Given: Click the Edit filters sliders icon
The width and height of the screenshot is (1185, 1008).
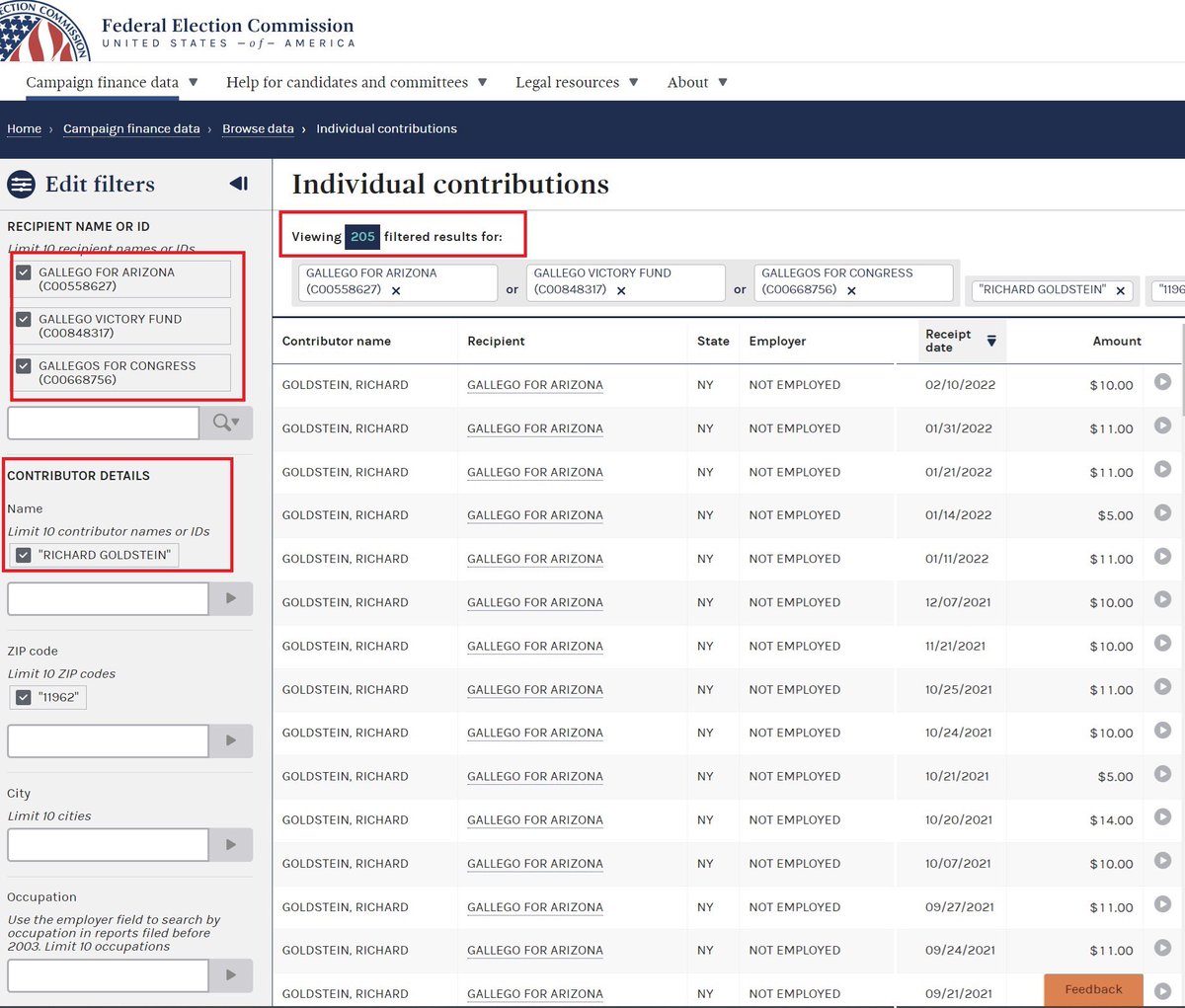Looking at the screenshot, I should 21,185.
